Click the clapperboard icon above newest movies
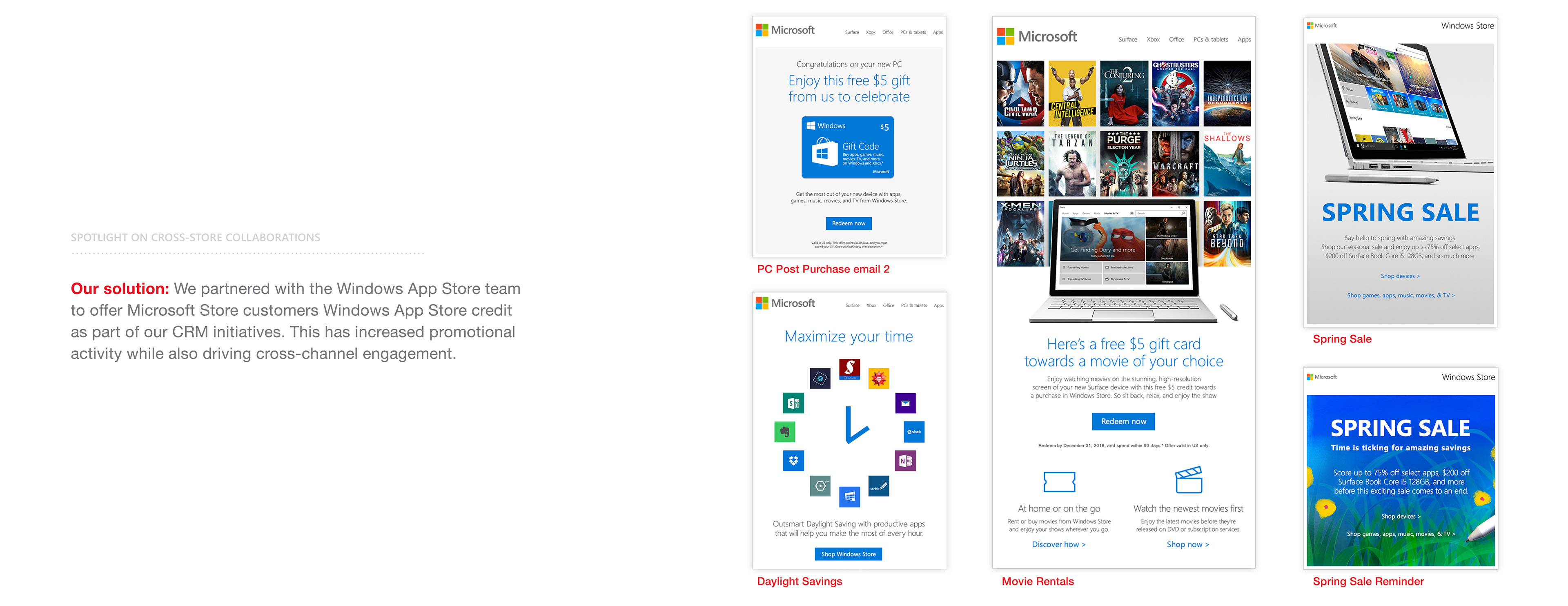This screenshot has height=606, width=1568. (x=1188, y=479)
